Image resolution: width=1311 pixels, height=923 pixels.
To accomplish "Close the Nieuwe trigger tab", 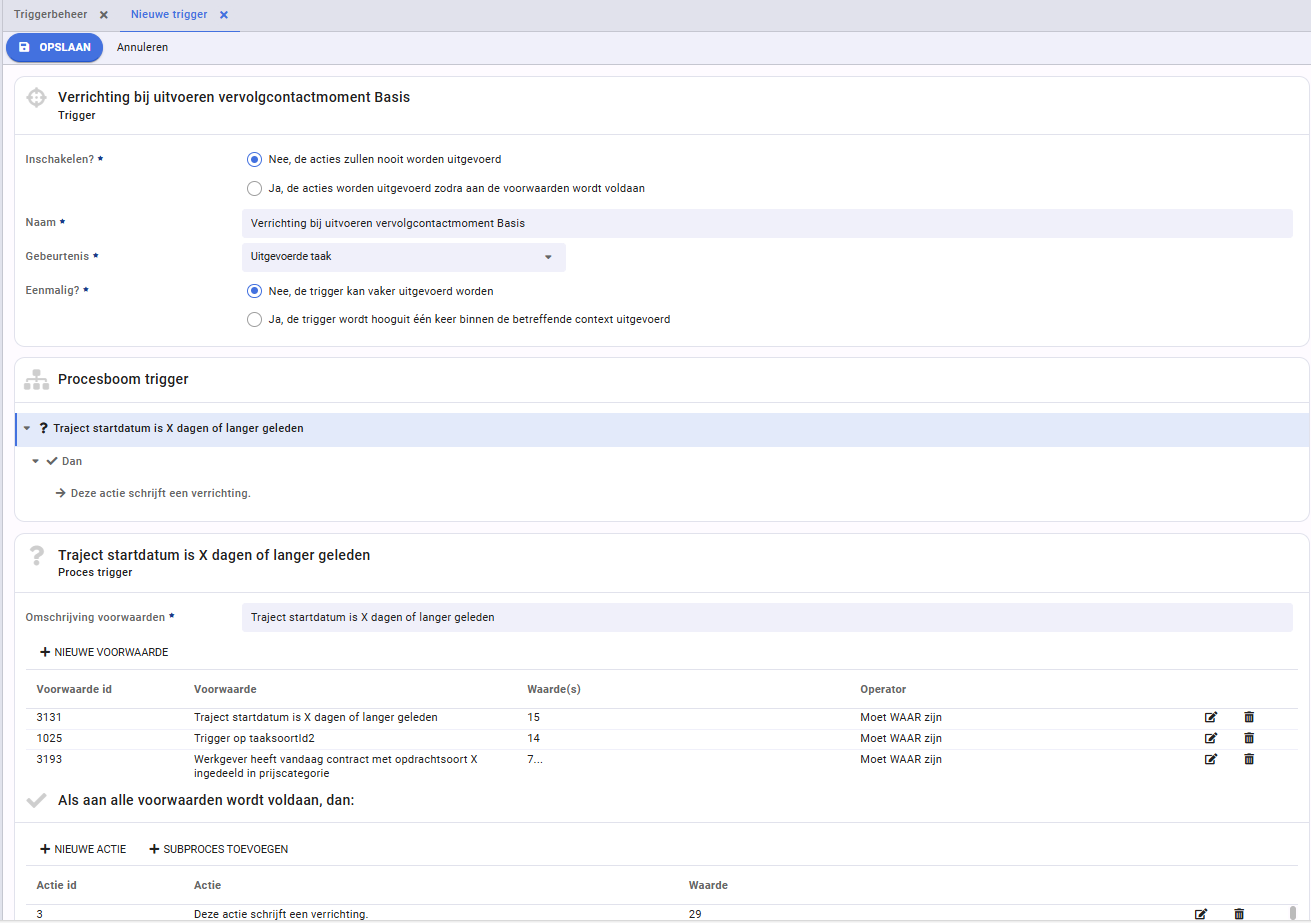I will click(224, 15).
